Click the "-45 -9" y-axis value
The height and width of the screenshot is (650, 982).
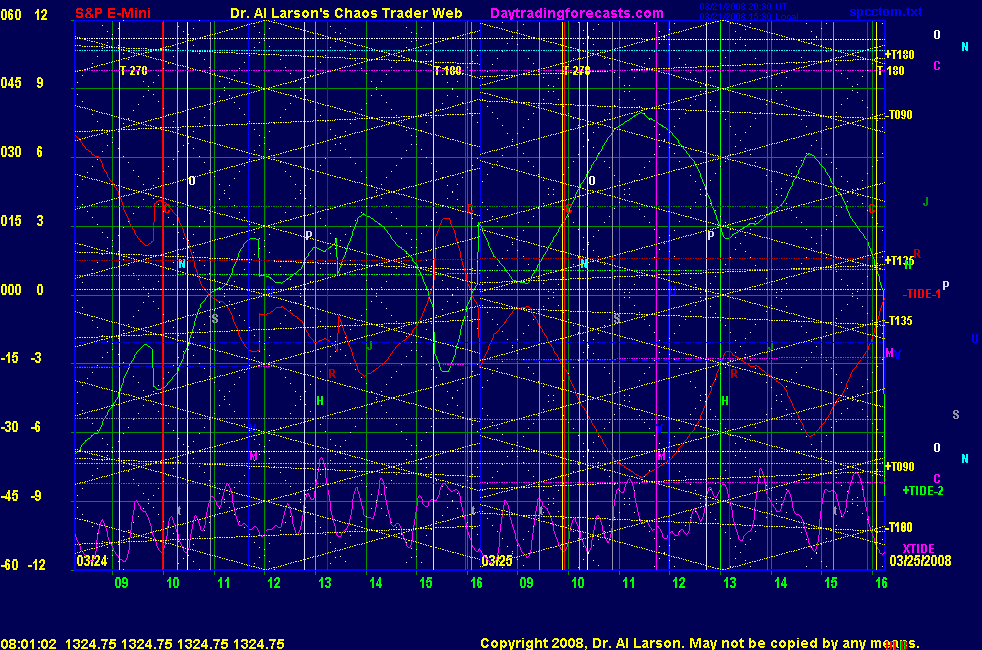22,495
